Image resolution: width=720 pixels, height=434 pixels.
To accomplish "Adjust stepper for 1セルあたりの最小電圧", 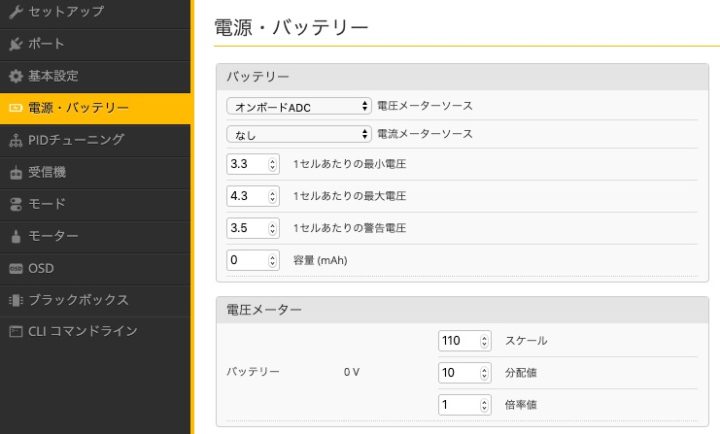I will tap(273, 164).
